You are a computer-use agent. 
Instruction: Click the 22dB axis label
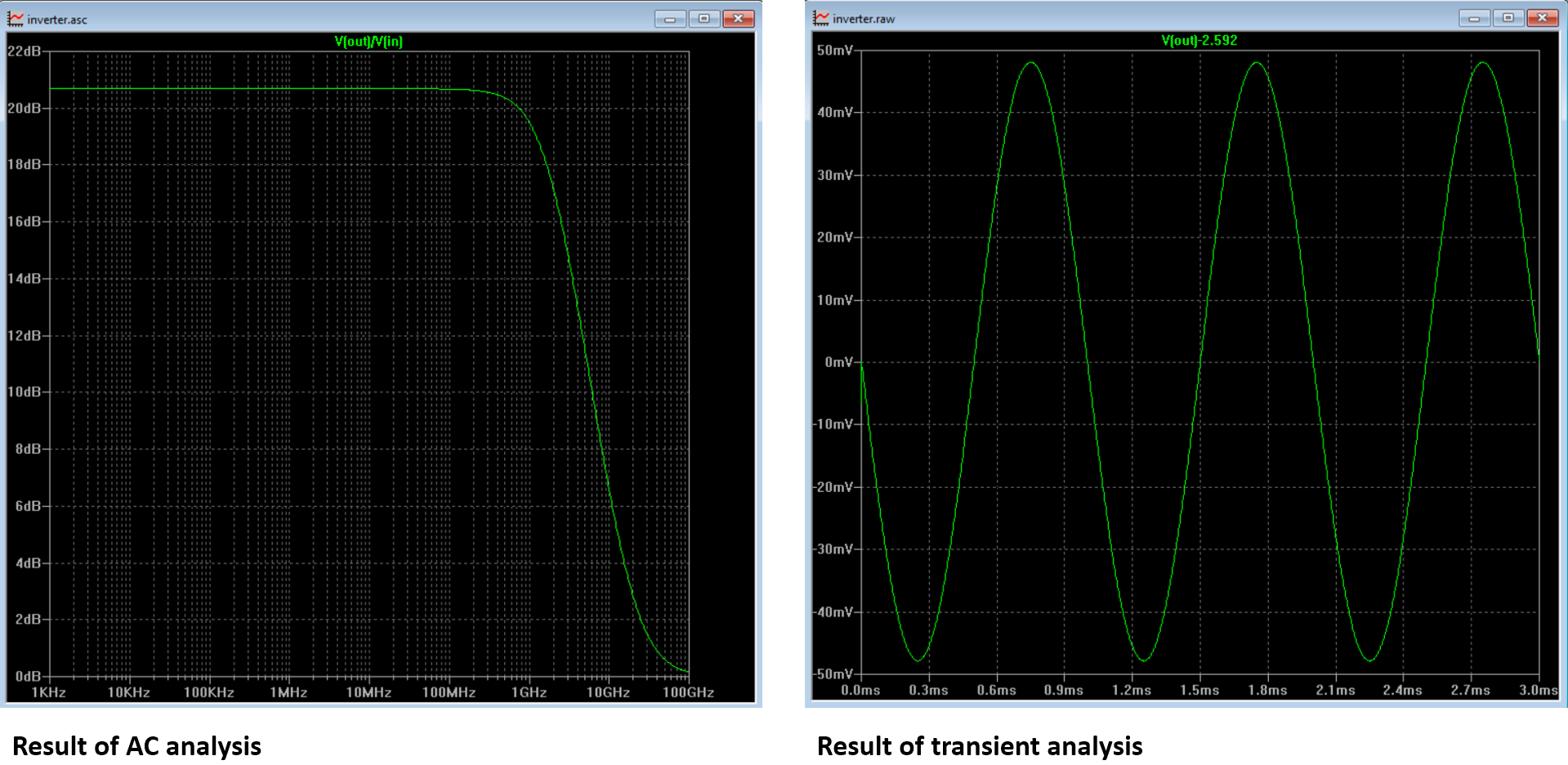click(x=25, y=51)
